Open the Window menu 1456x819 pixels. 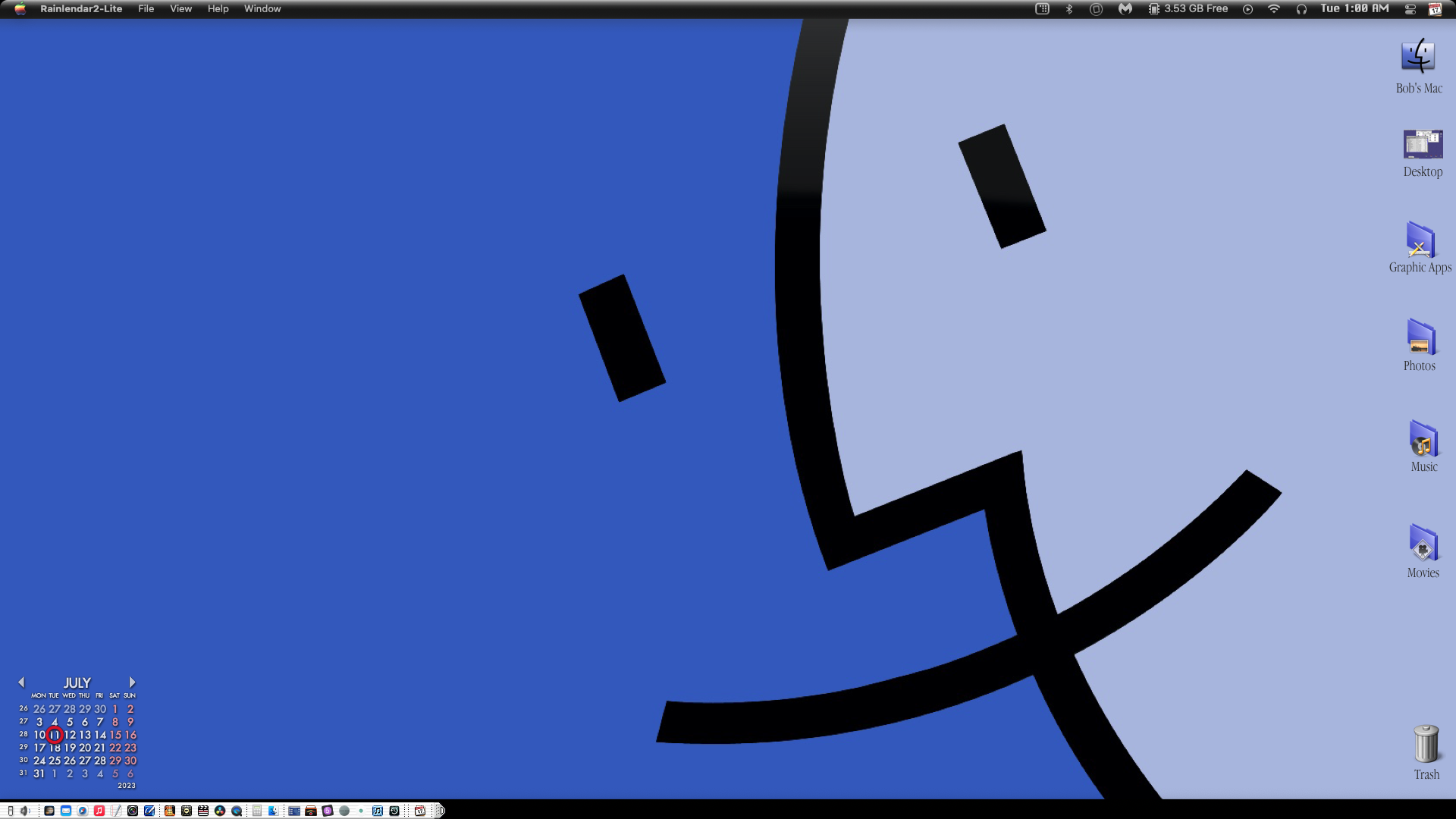pos(262,9)
